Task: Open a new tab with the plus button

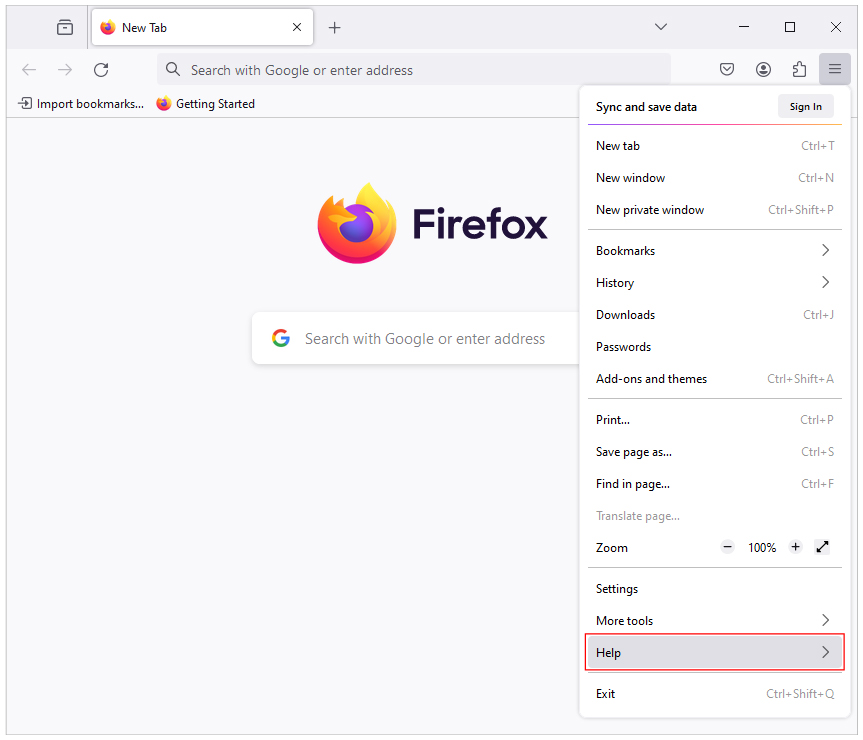Action: pyautogui.click(x=334, y=27)
